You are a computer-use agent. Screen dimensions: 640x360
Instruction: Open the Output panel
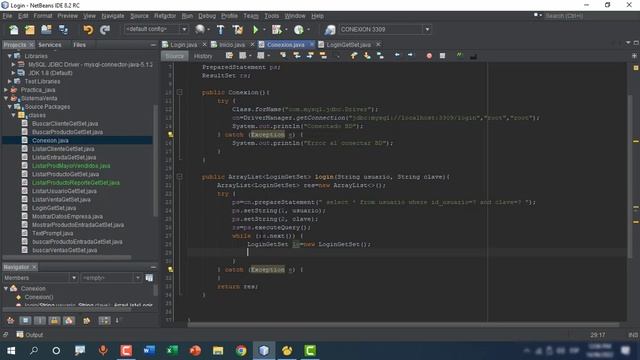[x=30, y=335]
